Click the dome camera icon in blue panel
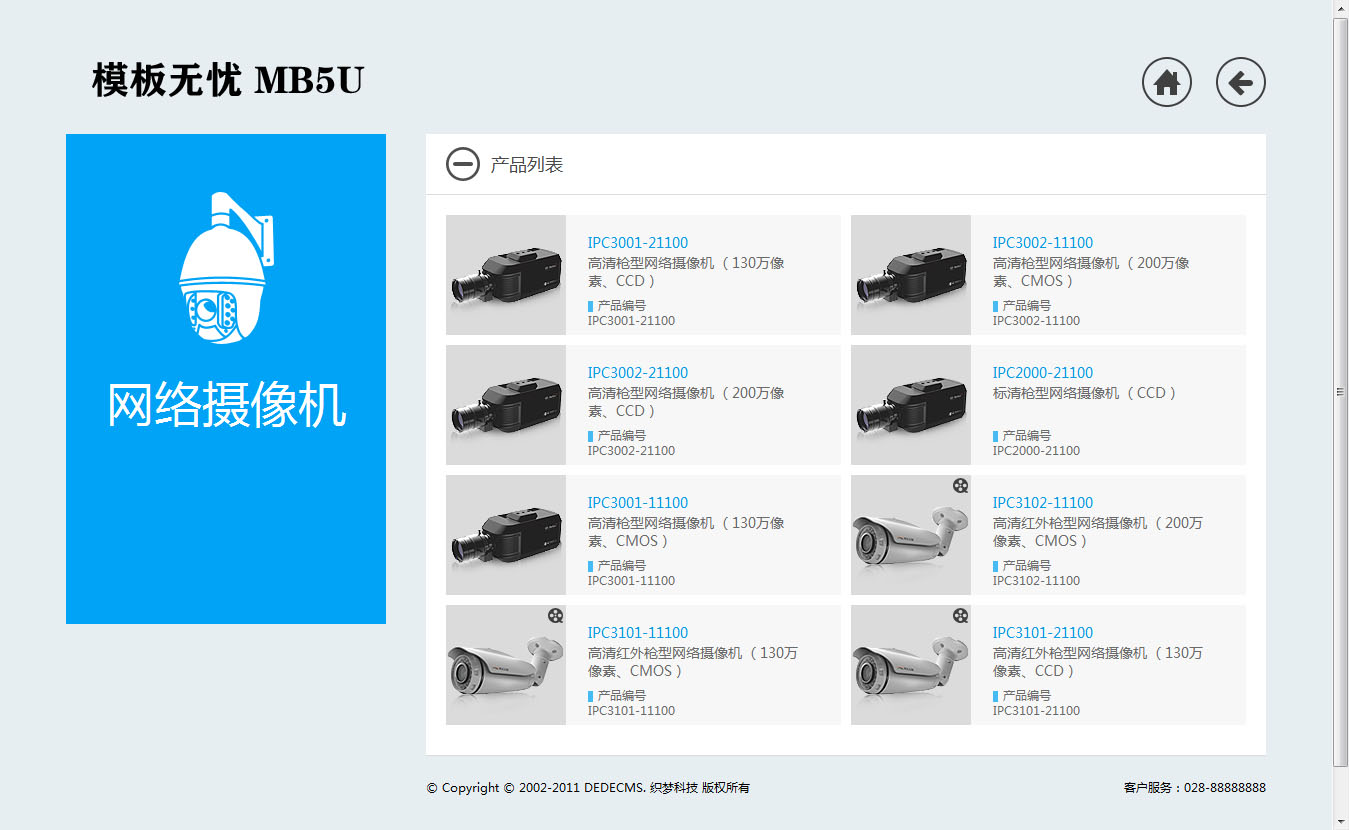The image size is (1349, 830). 225,270
